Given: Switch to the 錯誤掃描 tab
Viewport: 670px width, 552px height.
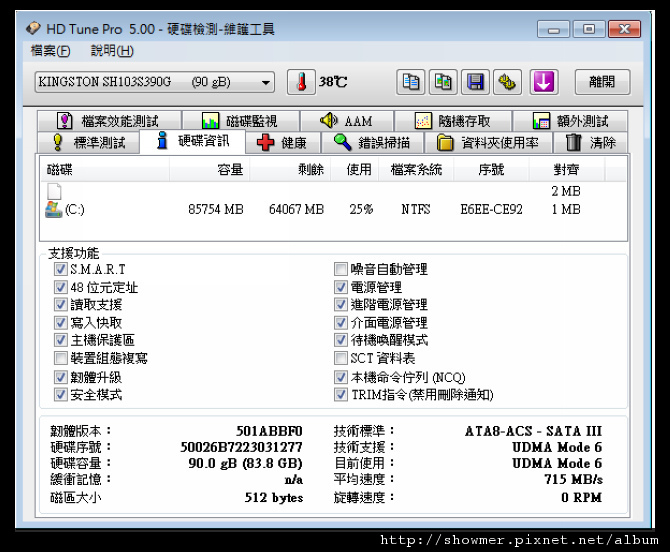Looking at the screenshot, I should pos(372,142).
